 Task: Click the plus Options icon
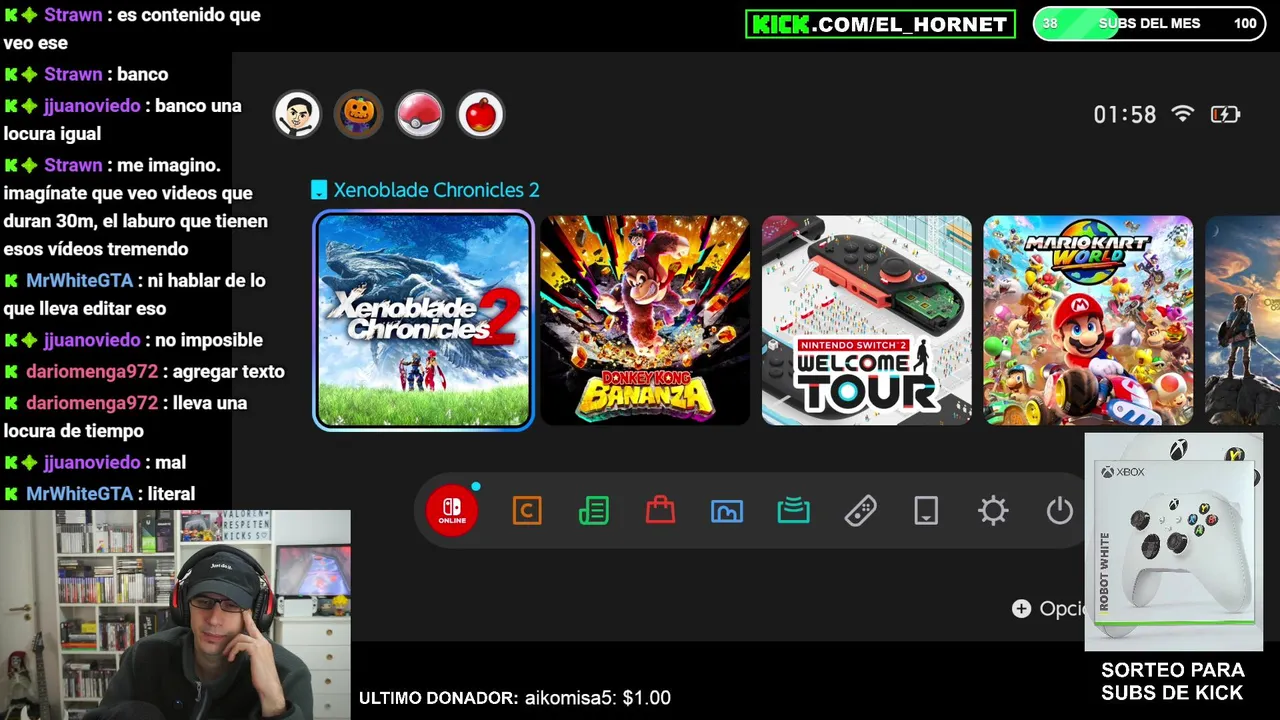(x=1021, y=608)
